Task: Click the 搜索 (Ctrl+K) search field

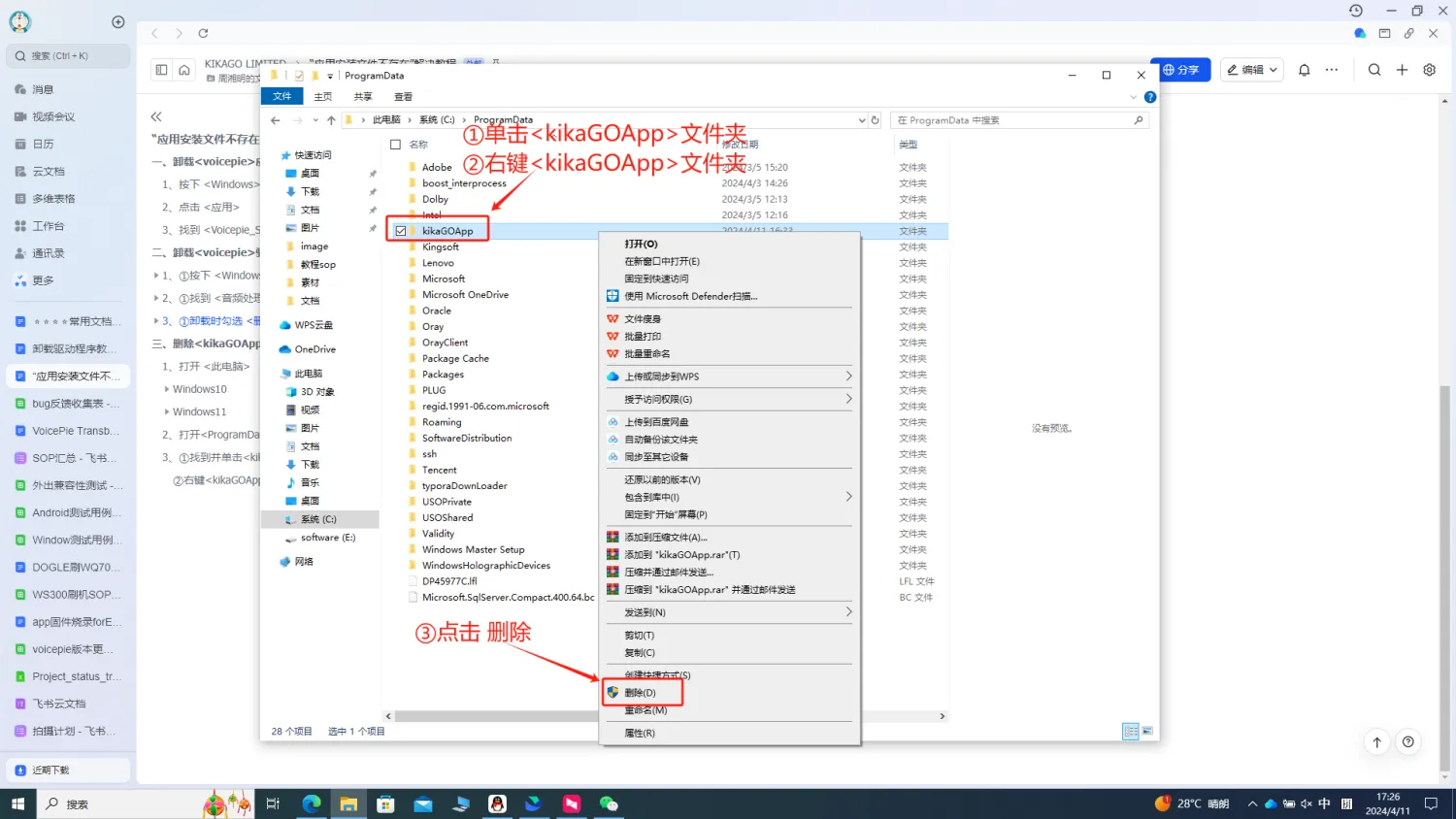Action: [x=68, y=56]
